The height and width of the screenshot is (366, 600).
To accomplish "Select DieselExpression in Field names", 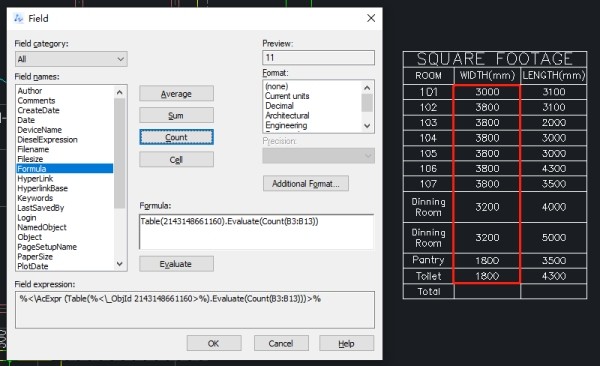I will point(47,140).
